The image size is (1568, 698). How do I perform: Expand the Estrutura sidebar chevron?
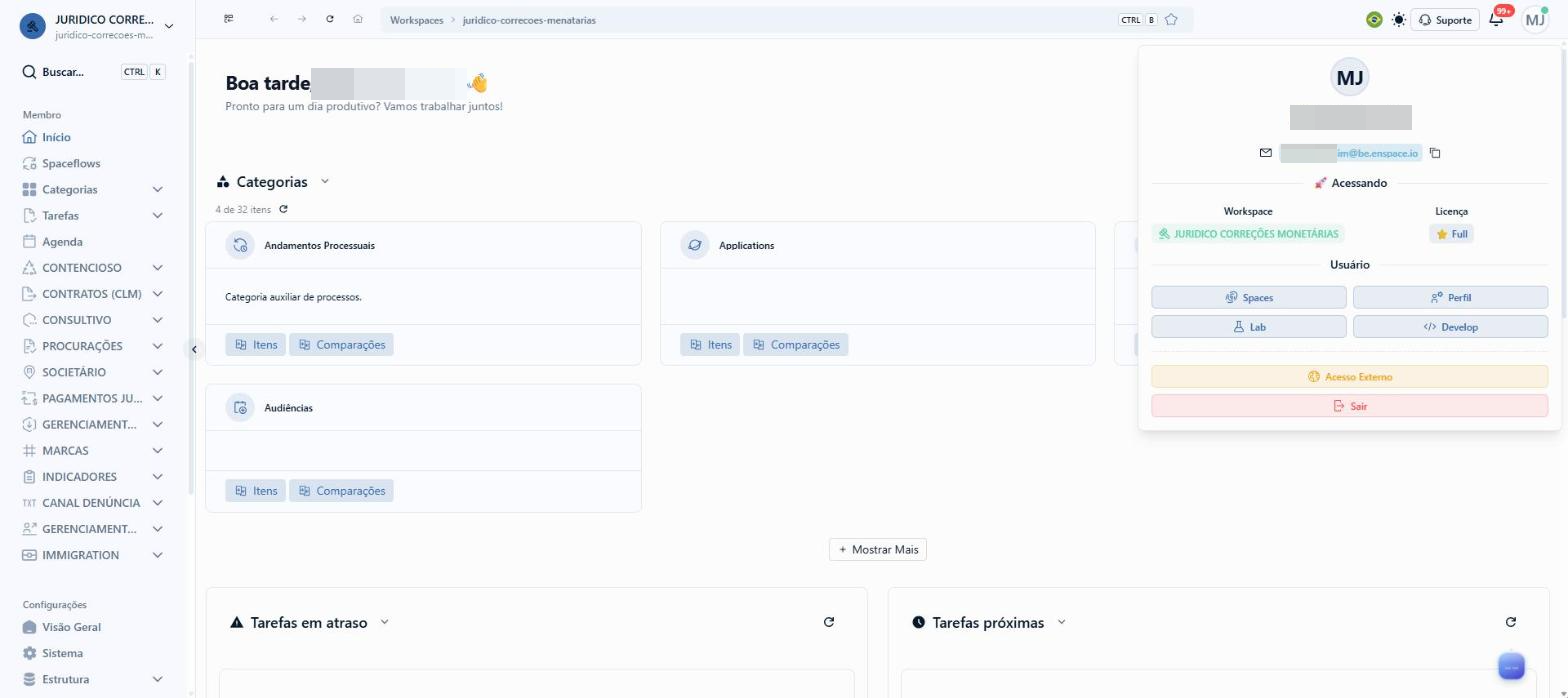point(157,679)
